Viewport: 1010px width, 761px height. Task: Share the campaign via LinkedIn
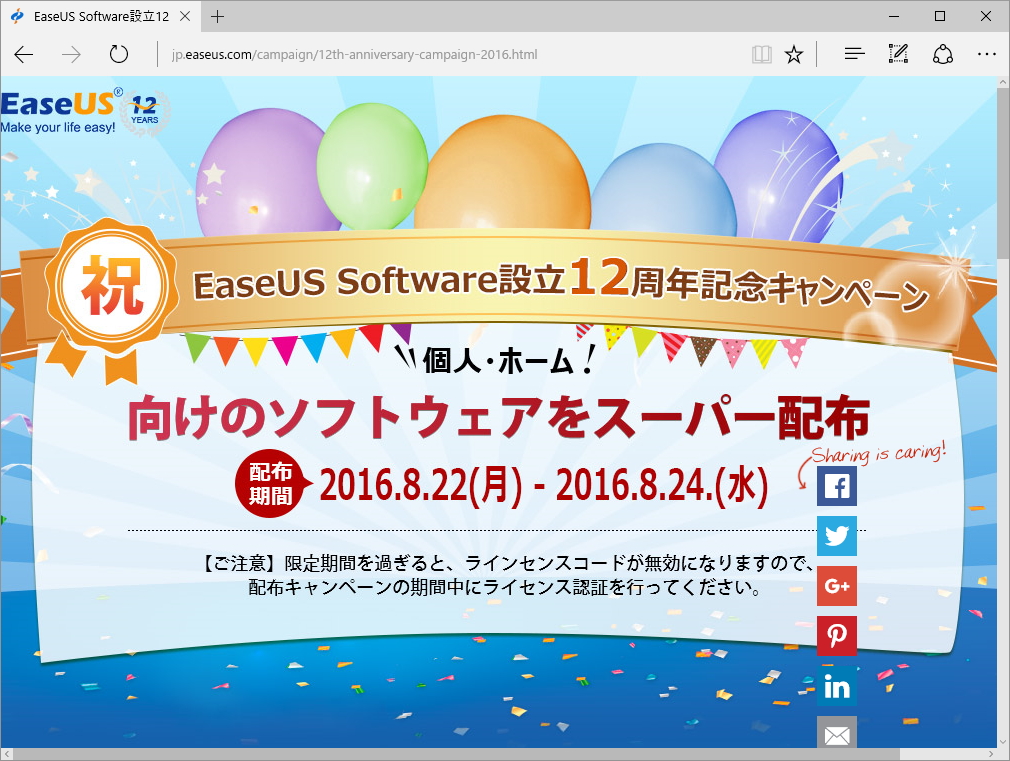click(x=836, y=687)
